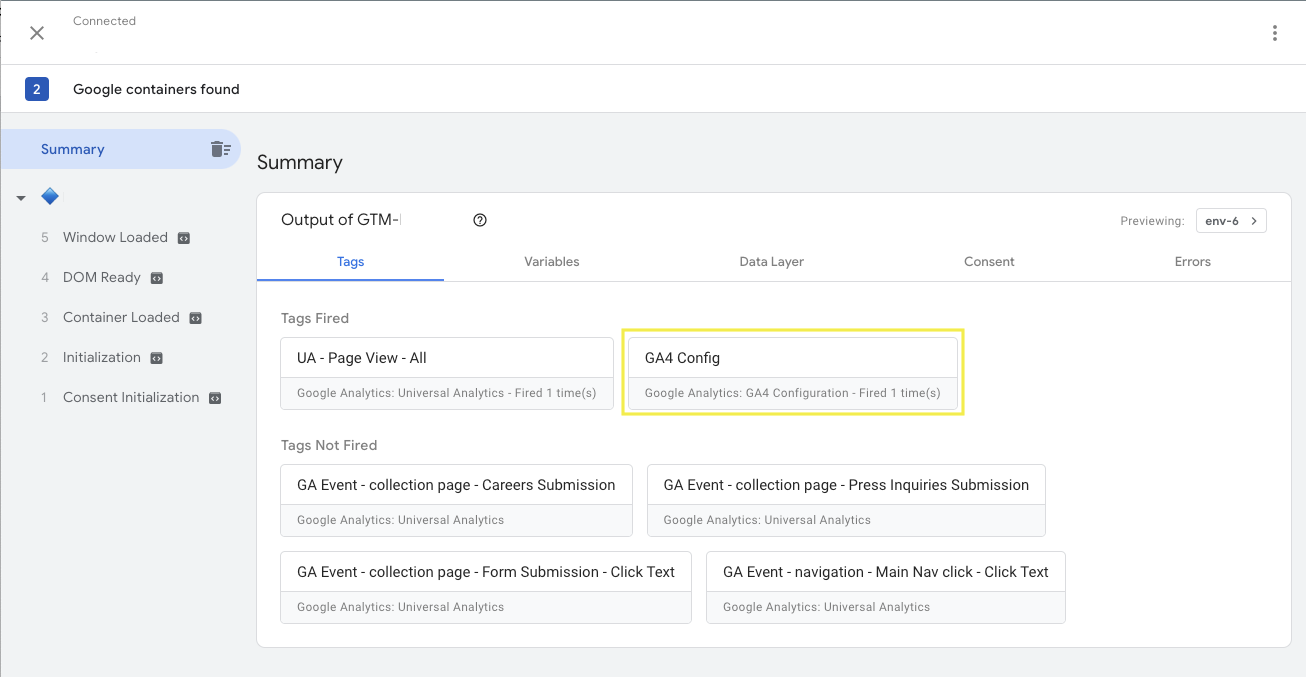Close the Tag Assistant debug panel
Image resolution: width=1306 pixels, height=677 pixels.
coord(37,33)
